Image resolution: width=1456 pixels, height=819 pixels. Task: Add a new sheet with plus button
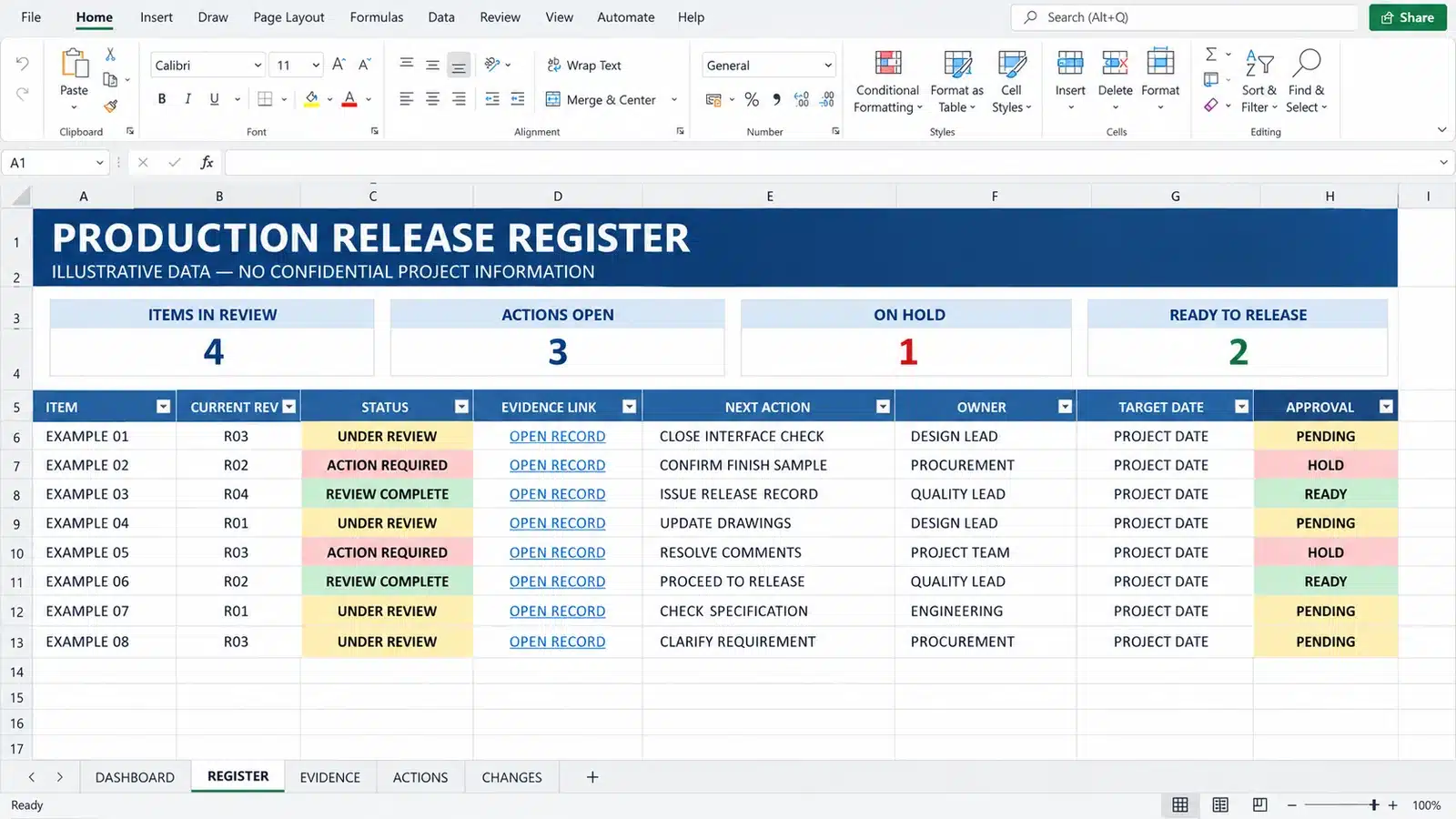[592, 777]
